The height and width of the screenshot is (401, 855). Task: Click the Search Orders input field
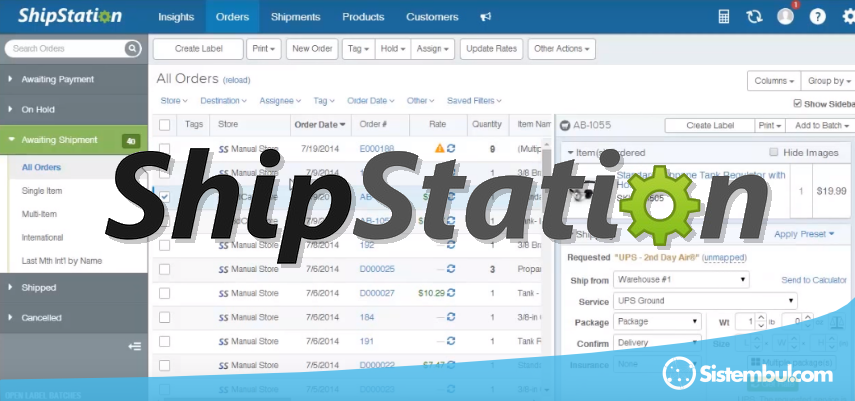coord(65,49)
